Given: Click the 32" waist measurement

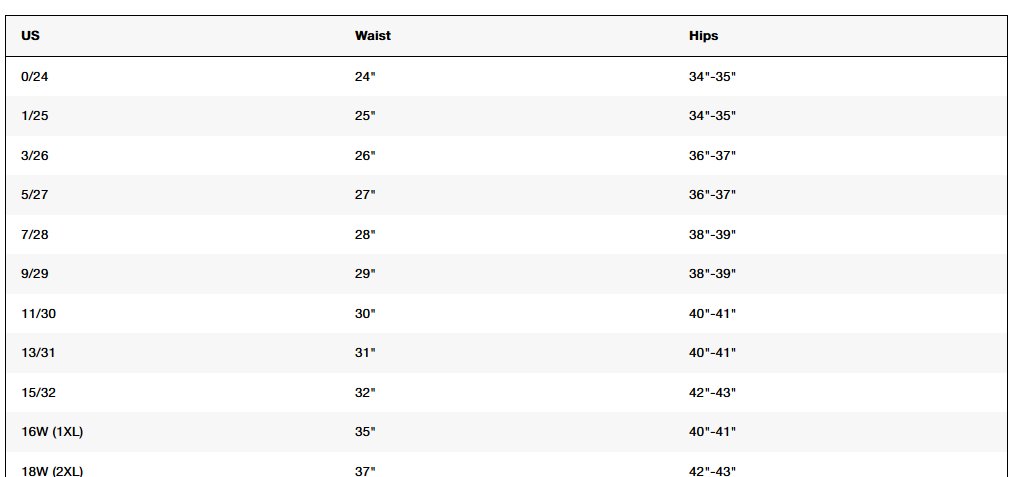Looking at the screenshot, I should [x=365, y=393].
